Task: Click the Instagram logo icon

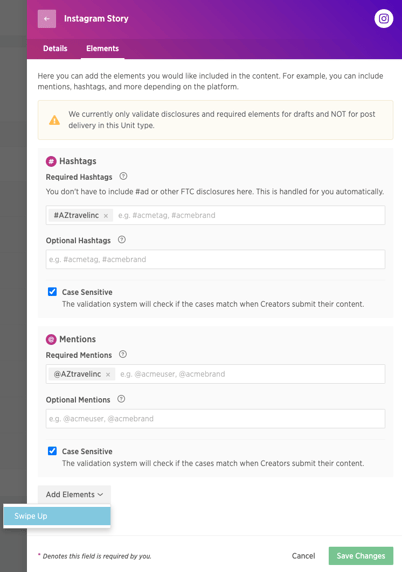Action: pos(383,19)
